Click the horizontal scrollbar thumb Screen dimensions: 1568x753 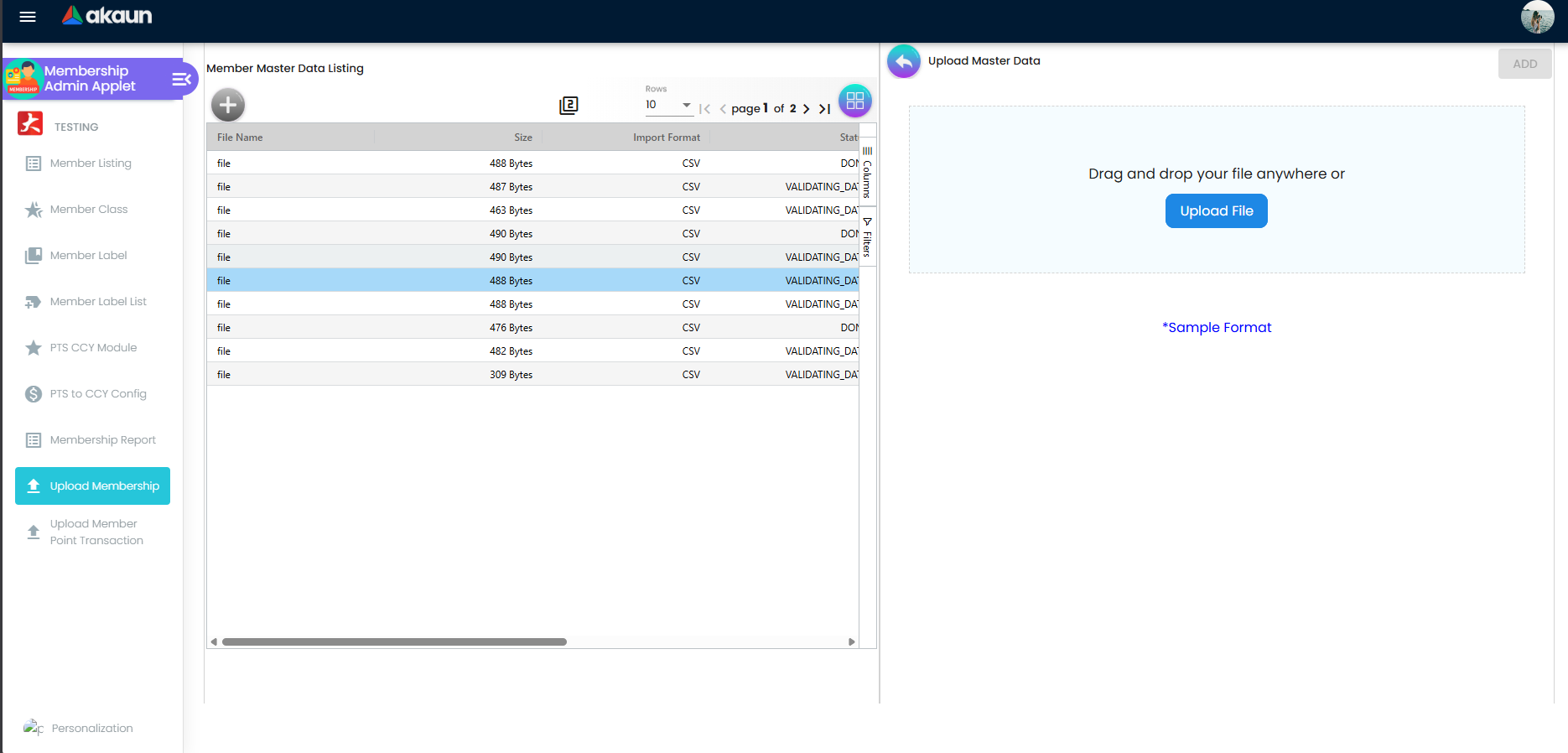394,642
